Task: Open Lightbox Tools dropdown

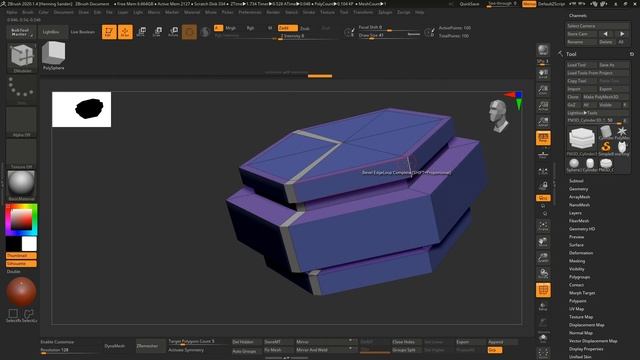Action: coord(598,113)
